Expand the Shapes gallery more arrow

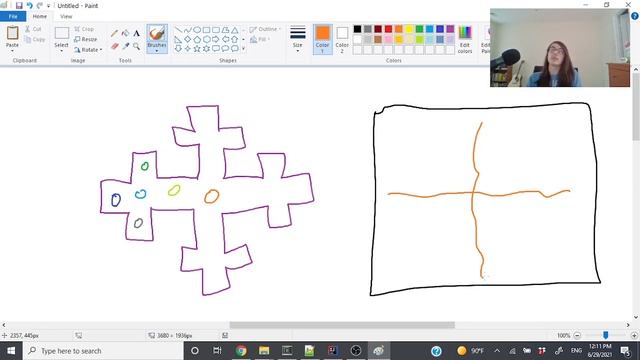point(244,49)
